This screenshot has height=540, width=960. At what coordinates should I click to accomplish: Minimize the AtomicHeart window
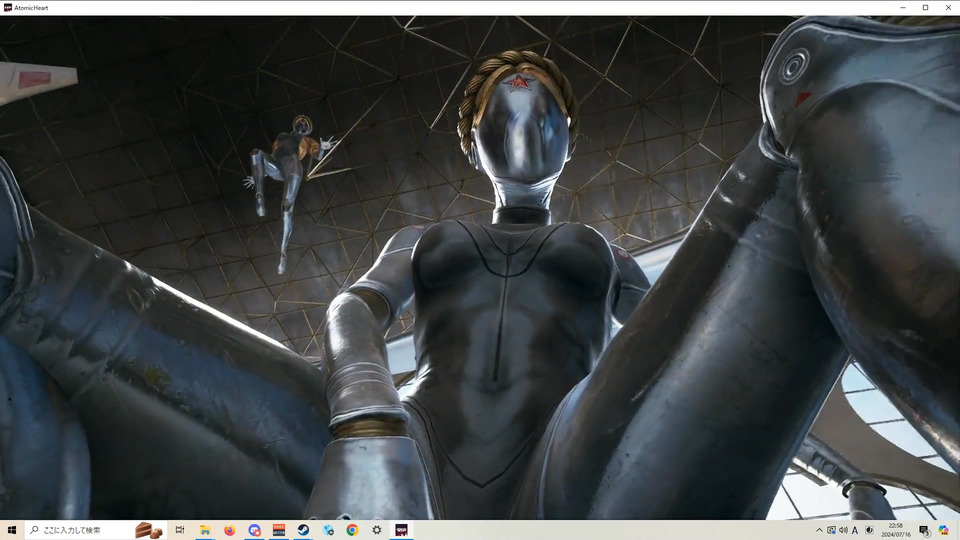(x=903, y=7)
